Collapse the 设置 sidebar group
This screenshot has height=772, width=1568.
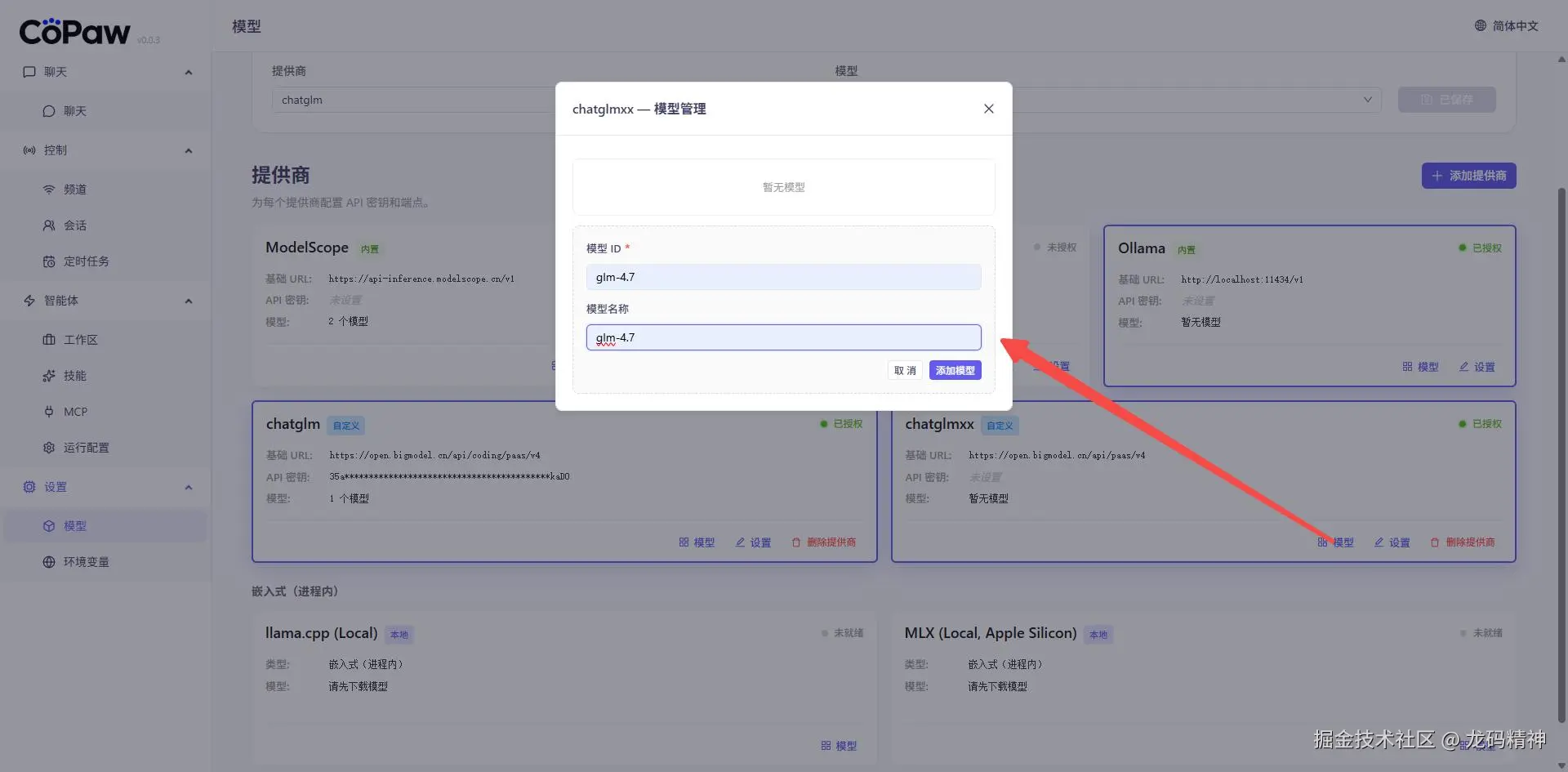[x=189, y=487]
